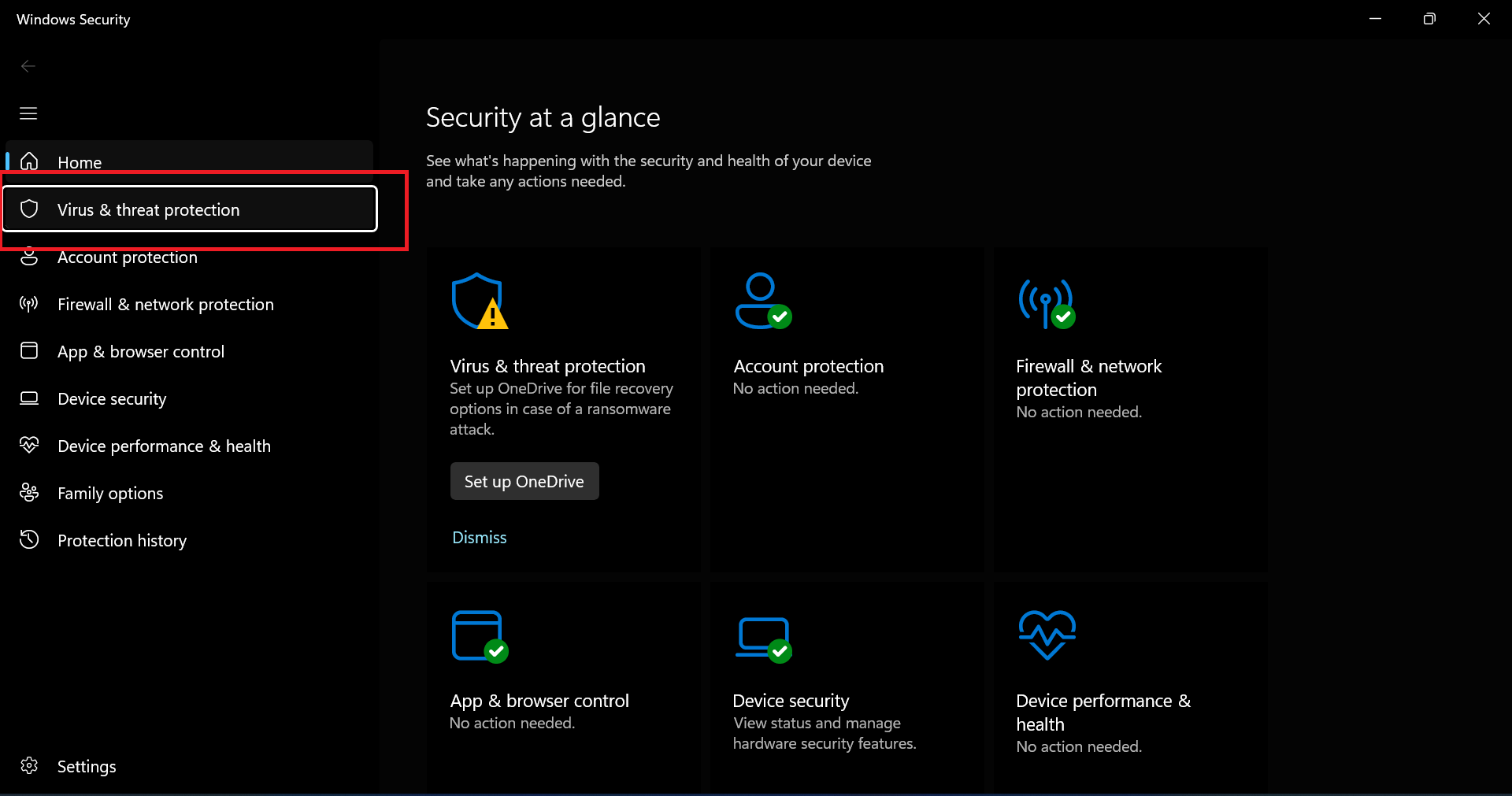Click the clock icon beside Protection history
The image size is (1512, 796).
click(x=29, y=539)
